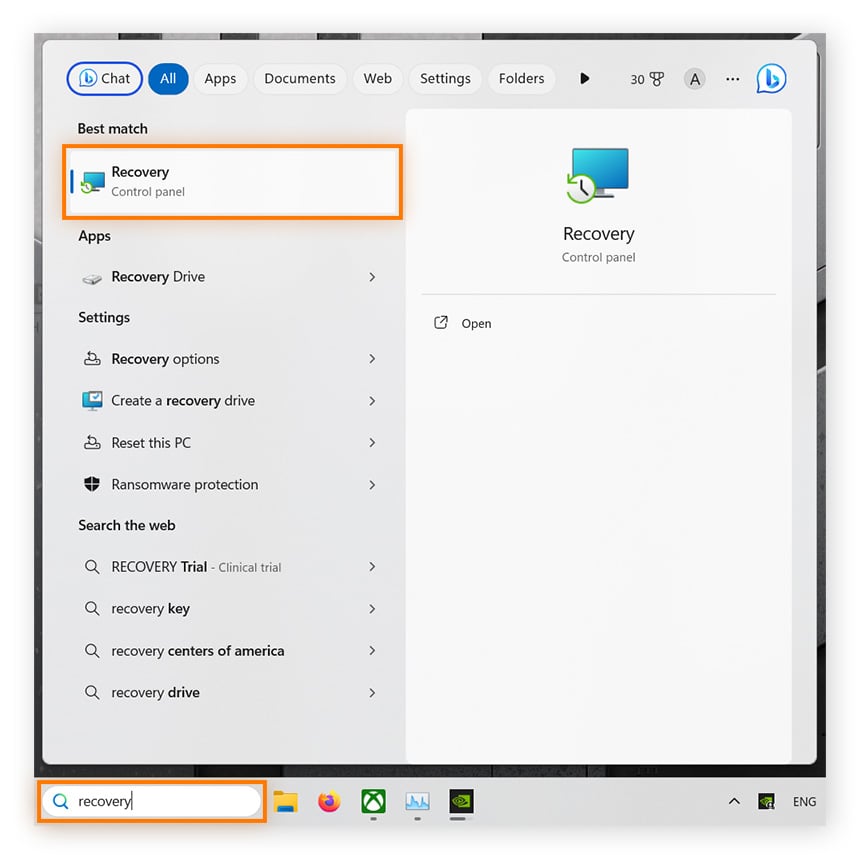Open the Chat feature in search
The width and height of the screenshot is (860, 858).
104,78
